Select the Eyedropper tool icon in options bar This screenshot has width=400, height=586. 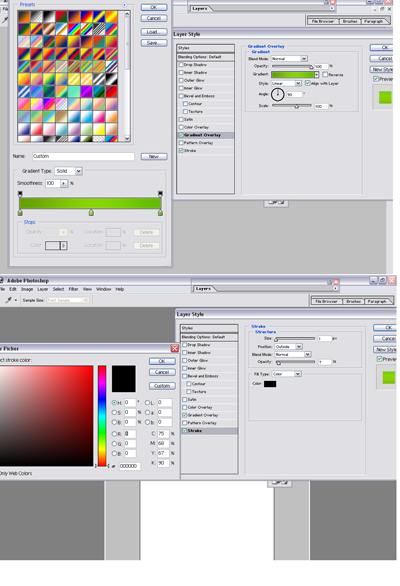(8, 300)
